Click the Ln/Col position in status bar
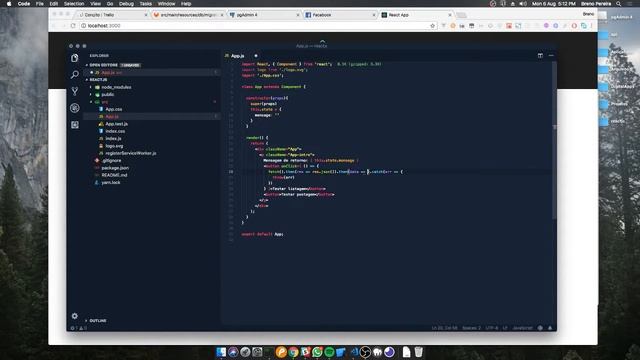640x360 pixels. click(444, 328)
